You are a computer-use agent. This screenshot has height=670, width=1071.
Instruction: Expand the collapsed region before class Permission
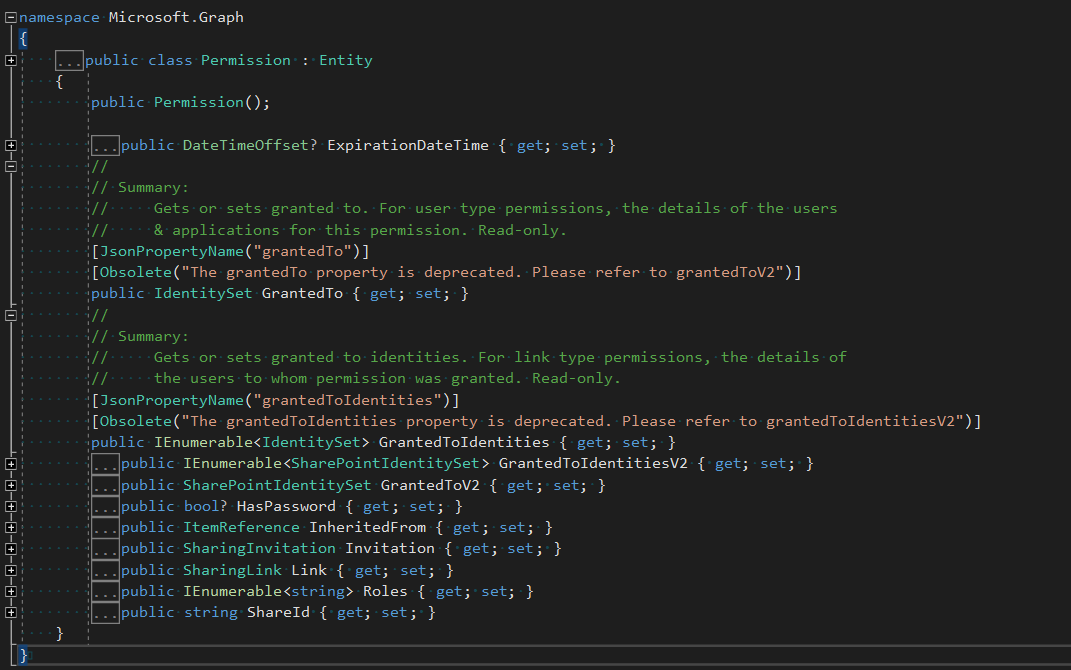pos(11,60)
